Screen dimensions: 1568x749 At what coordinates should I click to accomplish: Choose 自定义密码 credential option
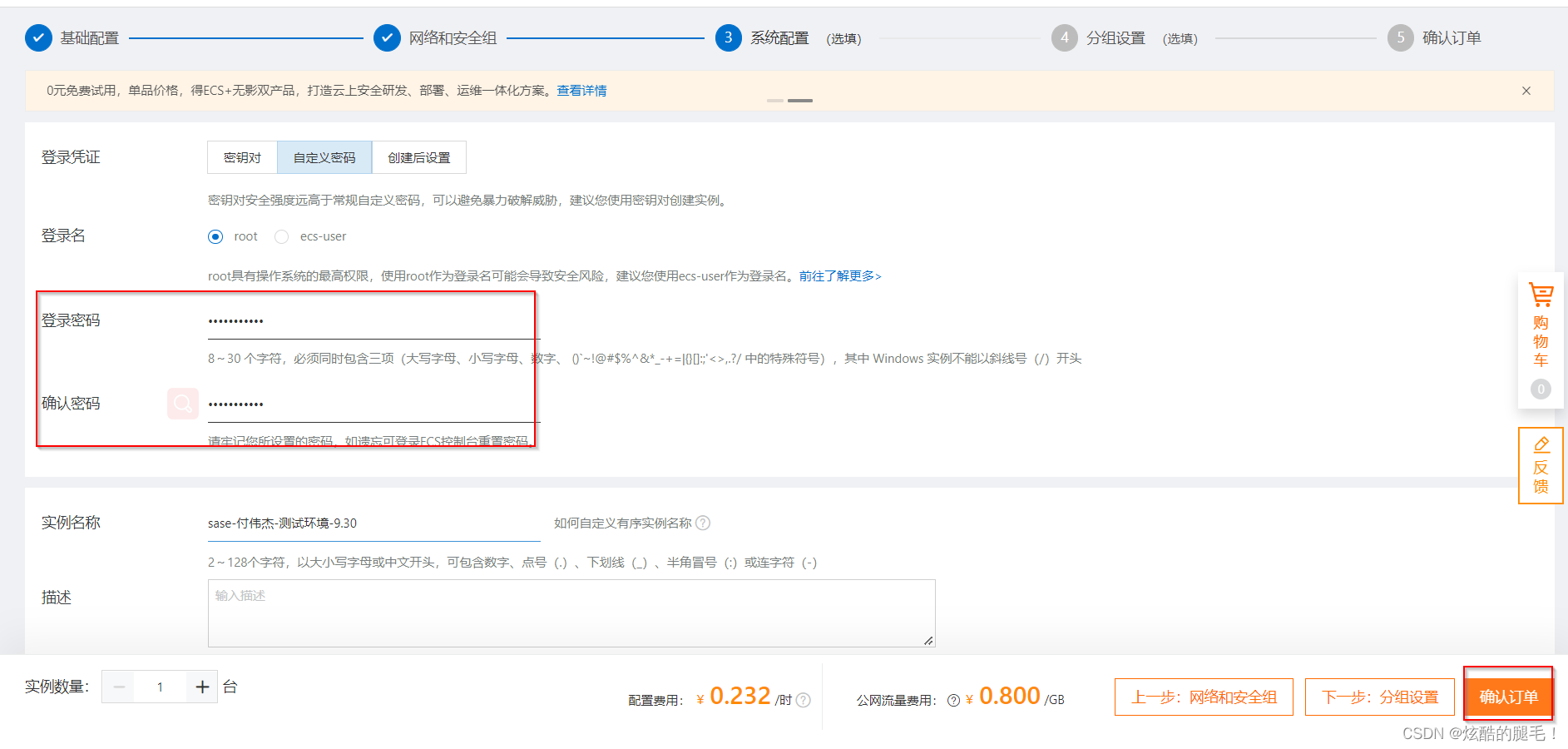point(324,157)
